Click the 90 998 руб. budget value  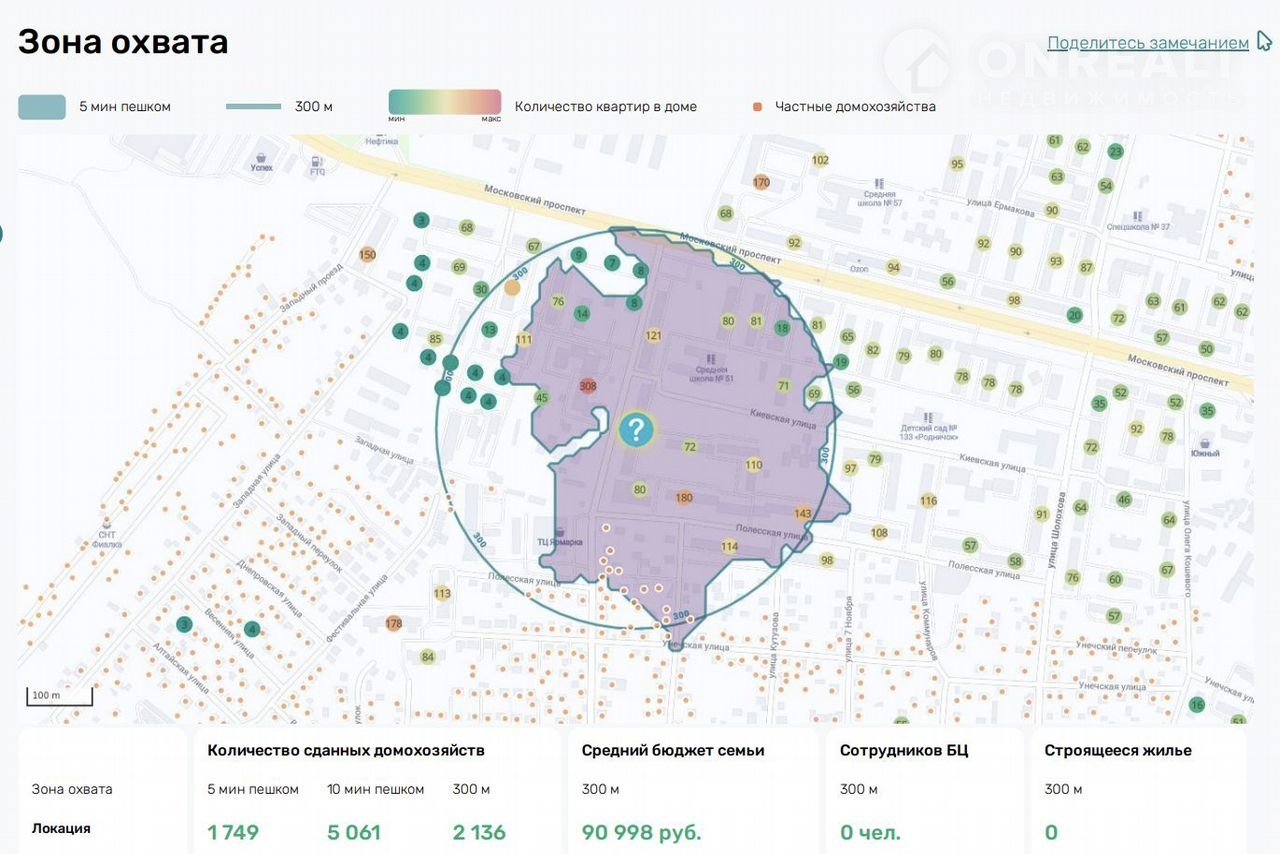coord(641,832)
